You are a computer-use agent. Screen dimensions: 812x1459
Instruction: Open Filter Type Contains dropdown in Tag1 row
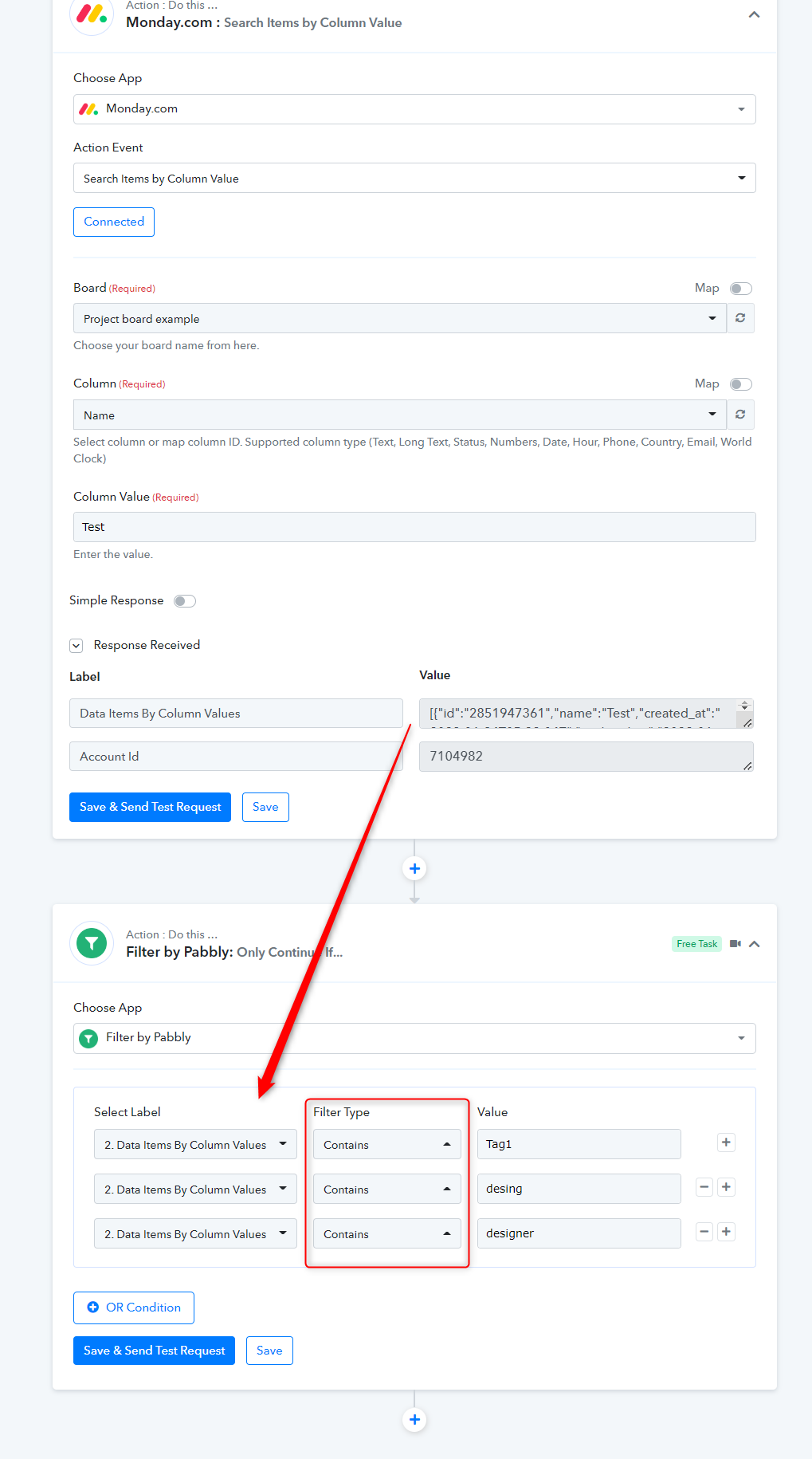(x=387, y=1144)
